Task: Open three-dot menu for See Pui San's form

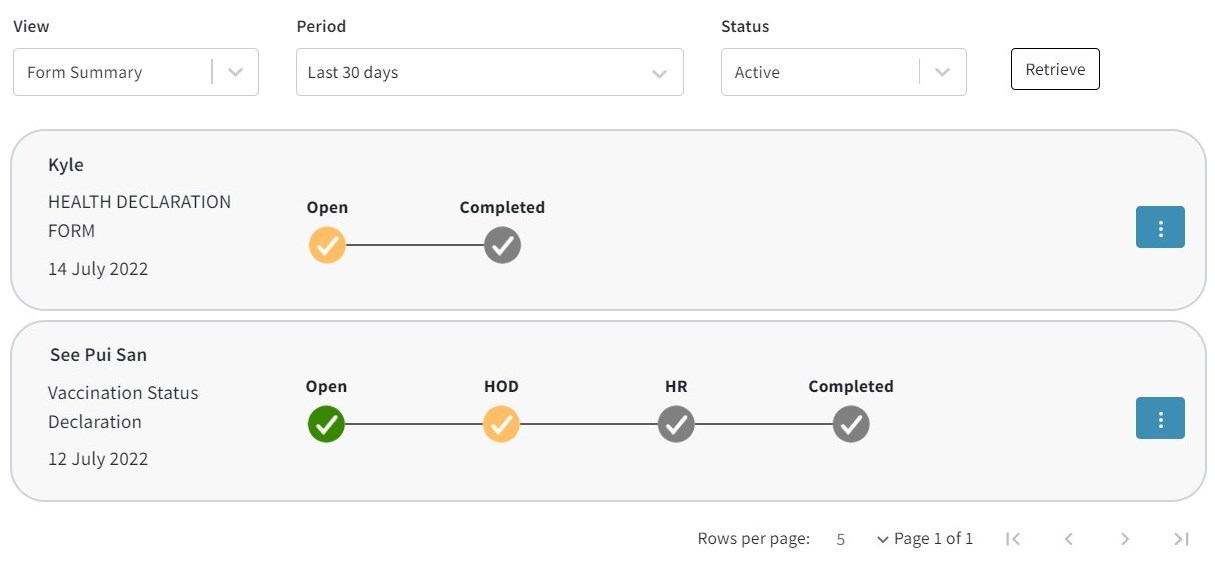Action: (x=1160, y=418)
